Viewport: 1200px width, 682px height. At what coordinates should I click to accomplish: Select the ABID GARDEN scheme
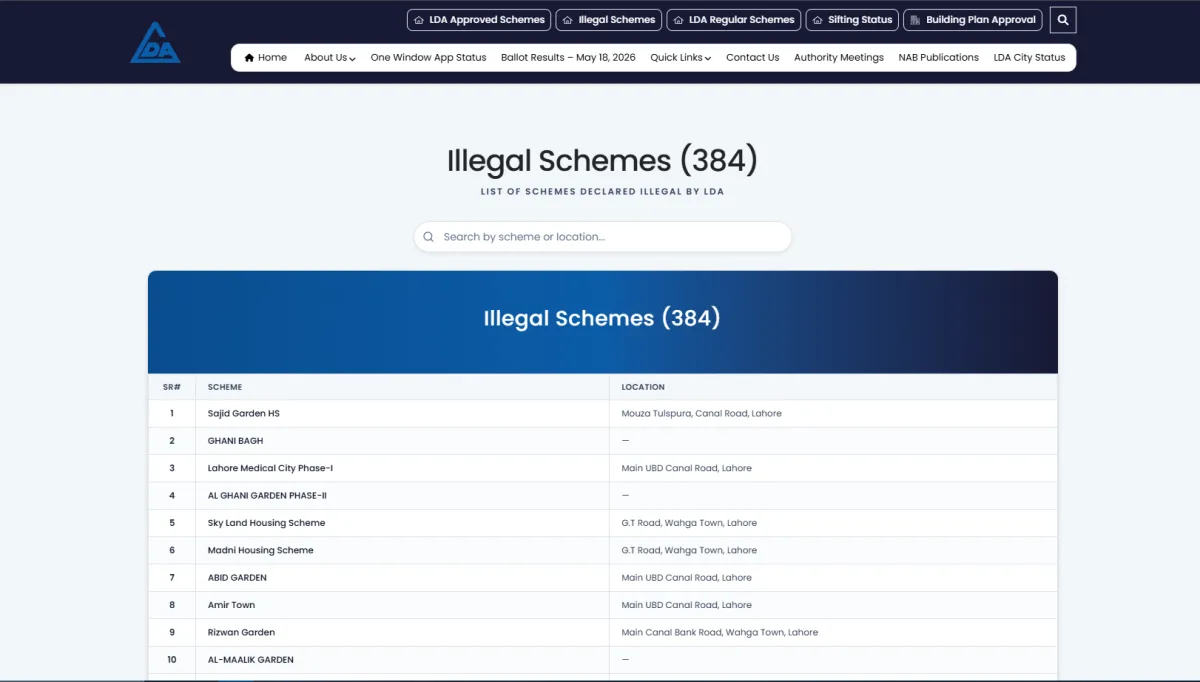[x=237, y=578]
